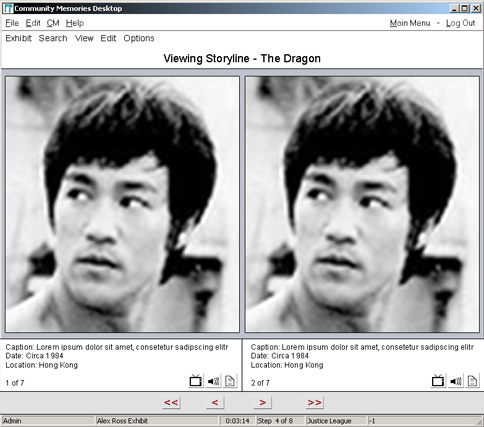Play audio icon for photo 1 of 7

(213, 381)
